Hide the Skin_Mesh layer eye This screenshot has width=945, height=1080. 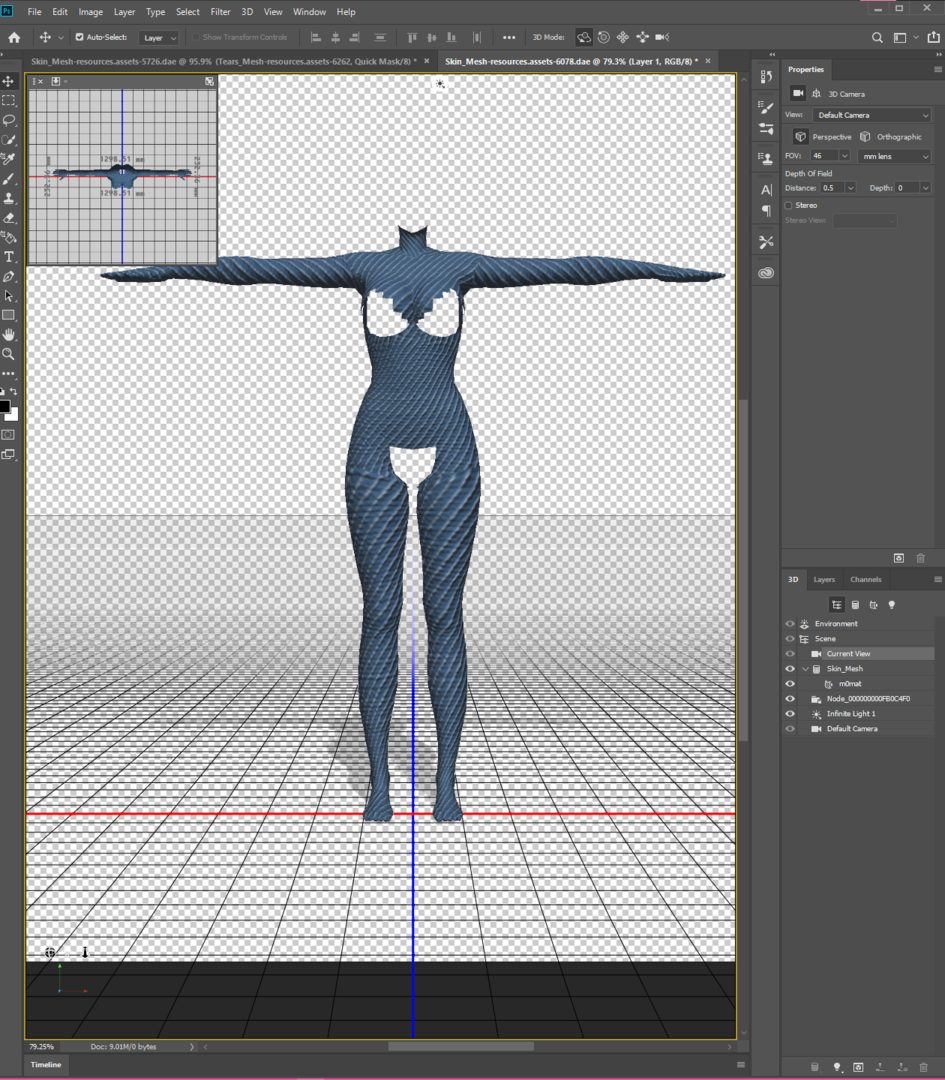[790, 669]
